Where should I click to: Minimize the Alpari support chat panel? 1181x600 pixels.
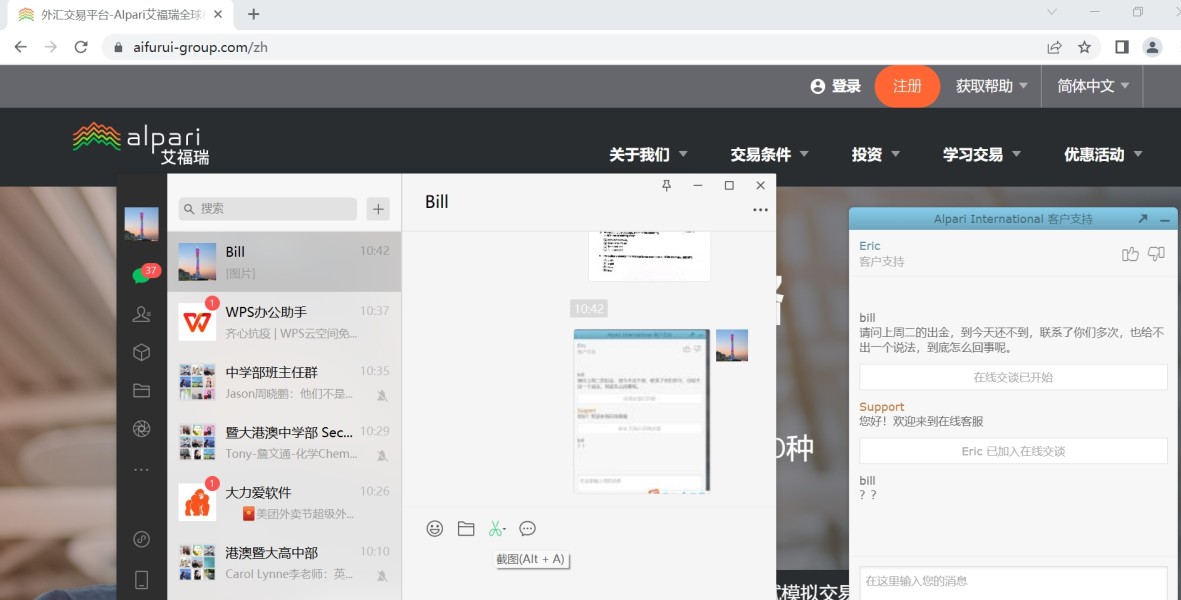tap(1165, 220)
